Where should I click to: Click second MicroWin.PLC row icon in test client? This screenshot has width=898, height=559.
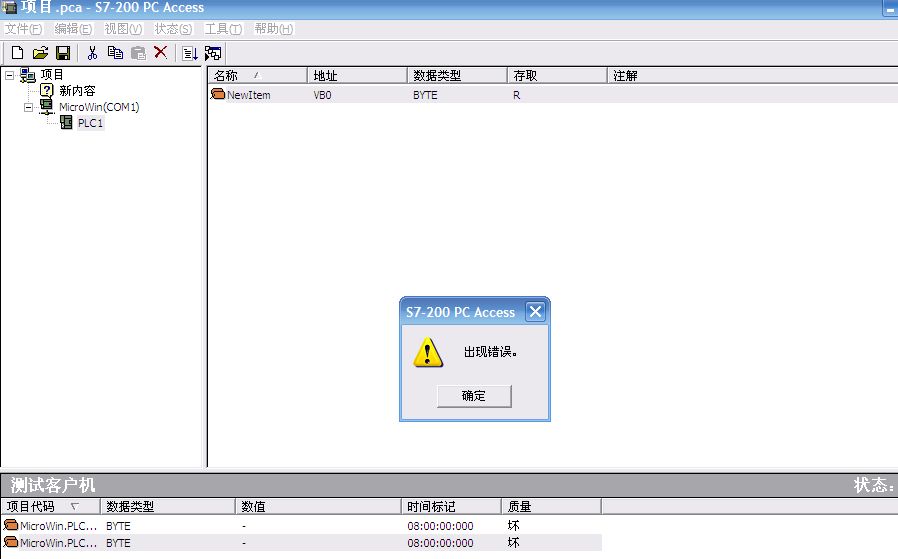click(x=11, y=542)
